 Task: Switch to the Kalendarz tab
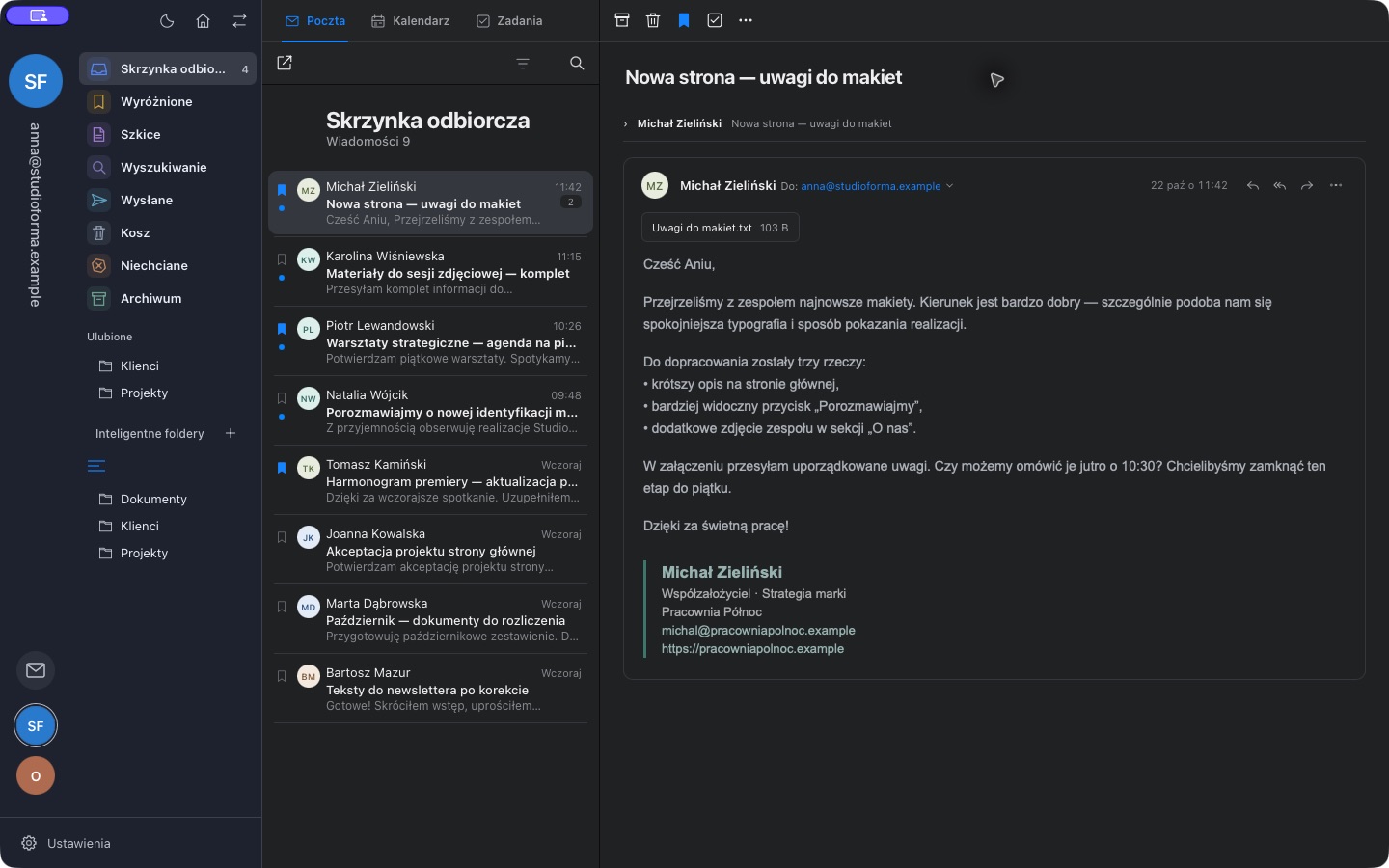pyautogui.click(x=411, y=20)
